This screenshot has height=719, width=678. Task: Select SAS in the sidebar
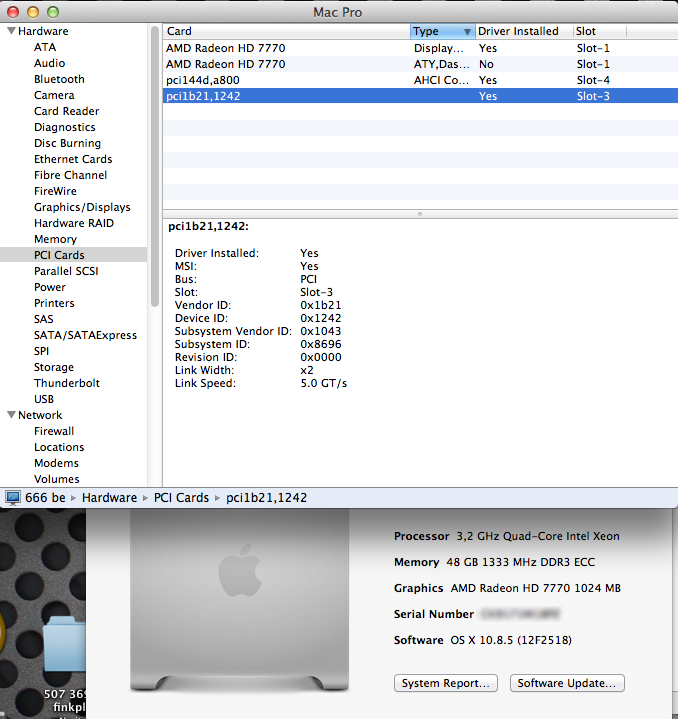(x=44, y=319)
